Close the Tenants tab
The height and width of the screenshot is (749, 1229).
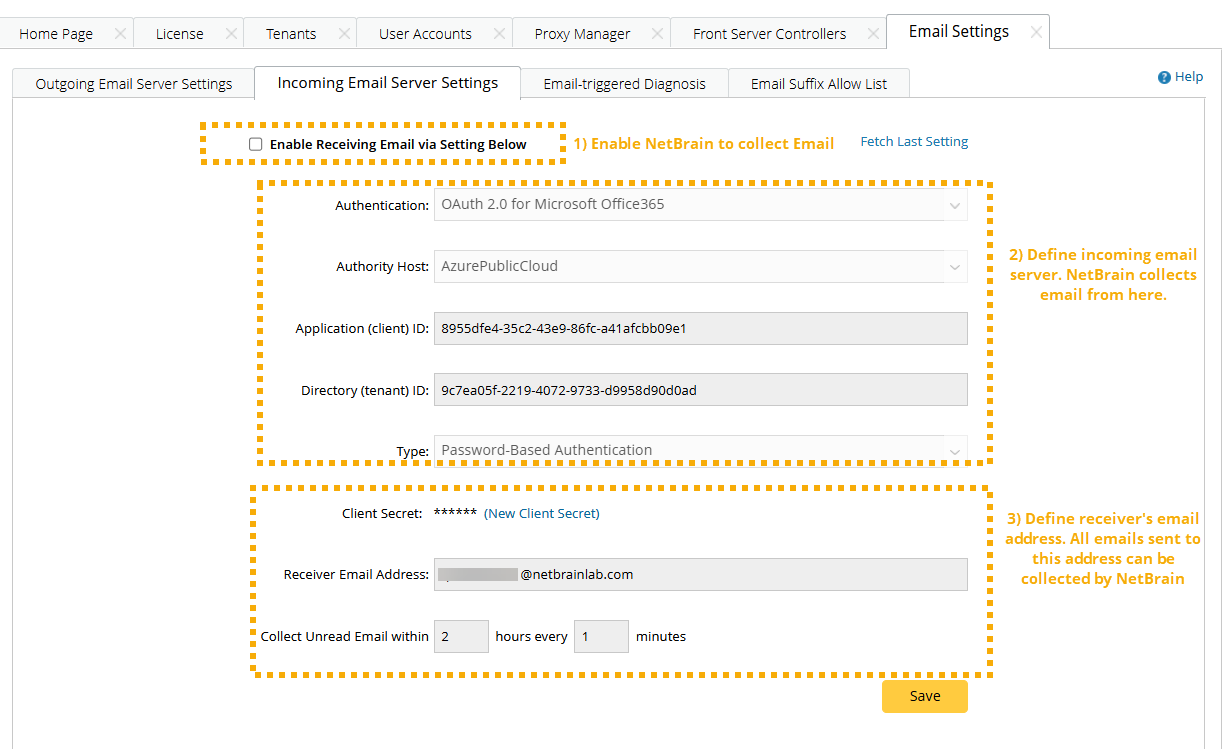point(344,33)
